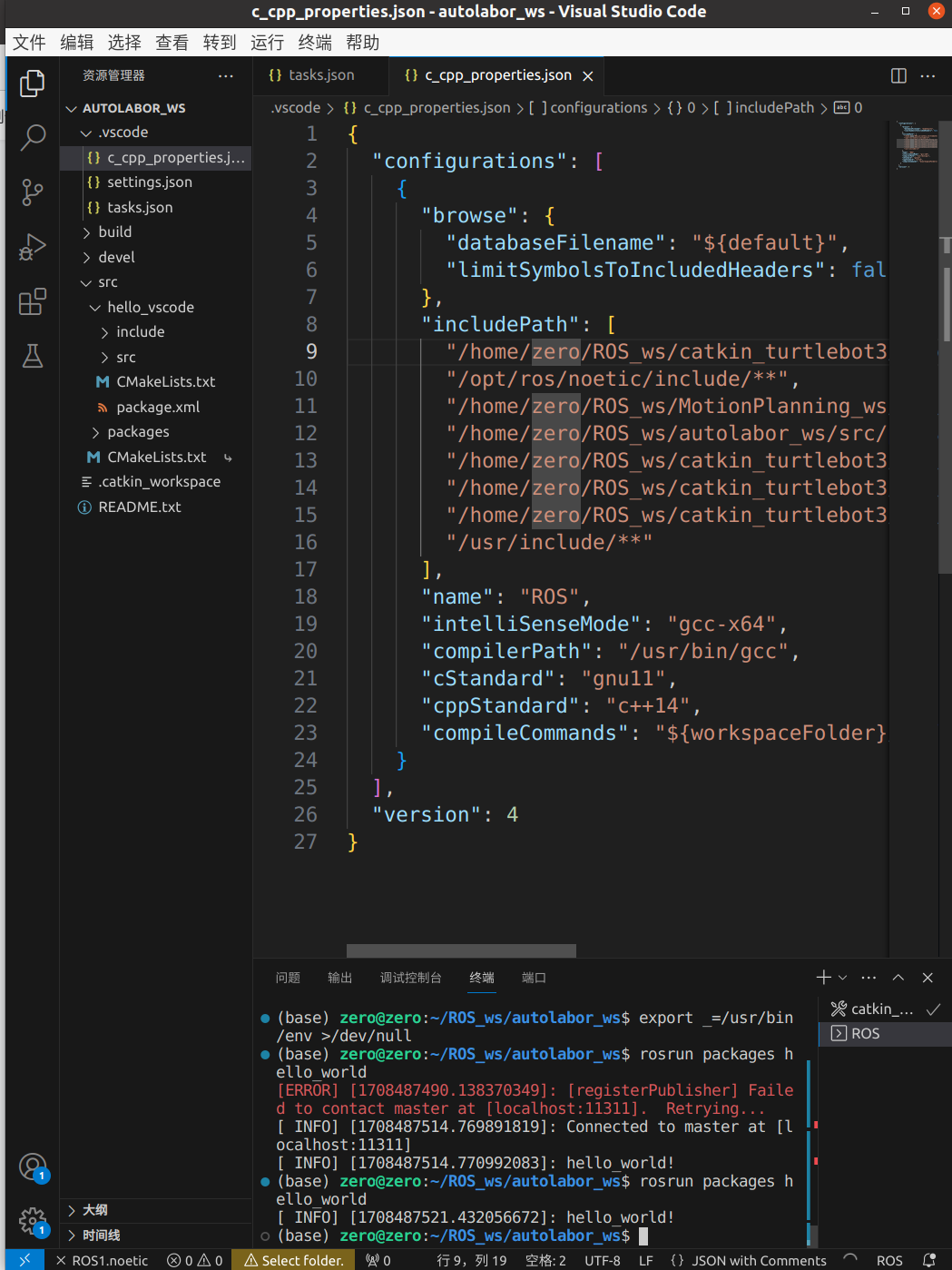Click errors and warnings status item
Image resolution: width=952 pixels, height=1270 pixels.
195,1260
